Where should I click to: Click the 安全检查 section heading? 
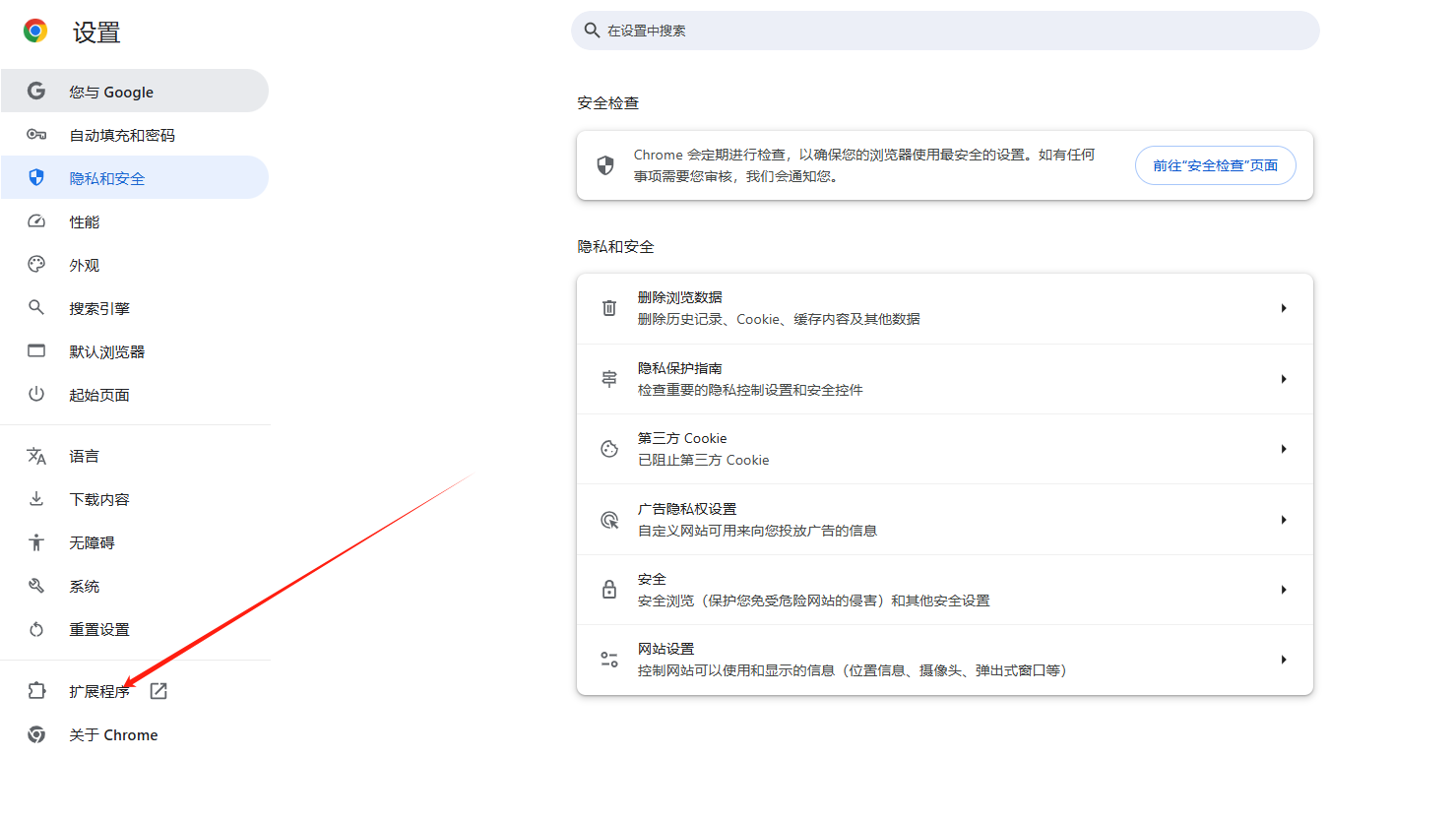tap(608, 102)
